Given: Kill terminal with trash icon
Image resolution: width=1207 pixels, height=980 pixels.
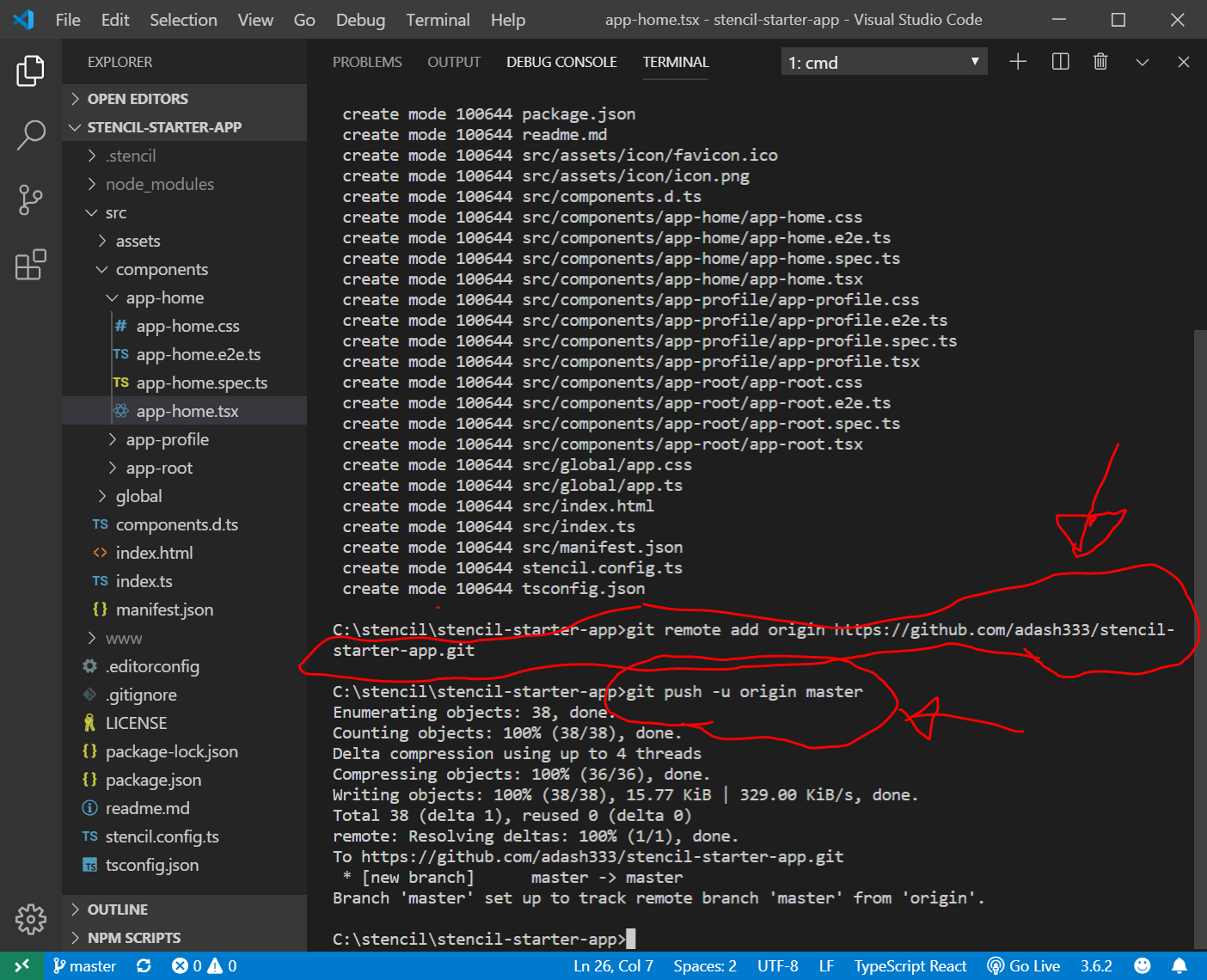Looking at the screenshot, I should point(1100,62).
